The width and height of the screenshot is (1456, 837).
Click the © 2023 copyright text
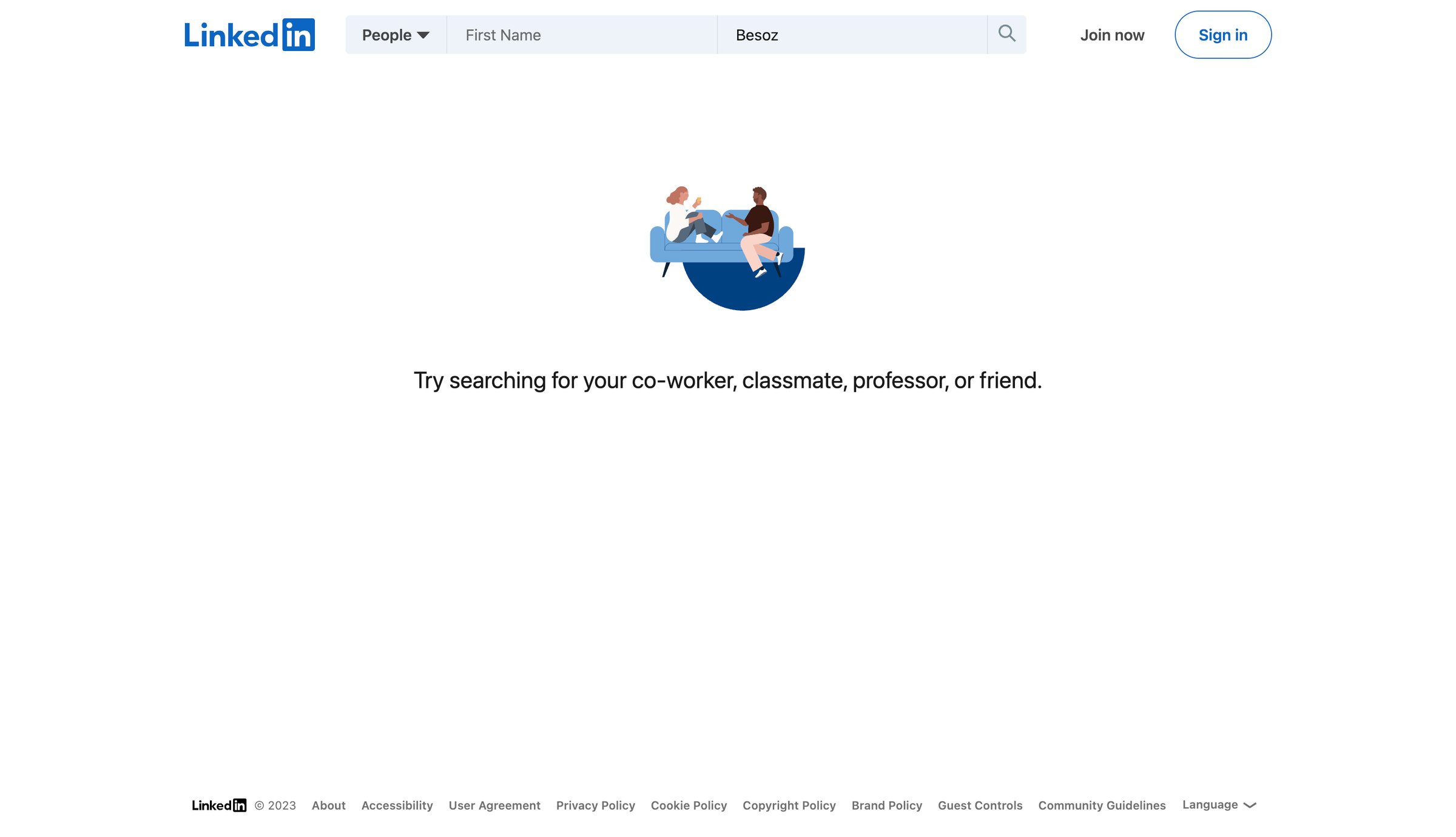(x=275, y=805)
